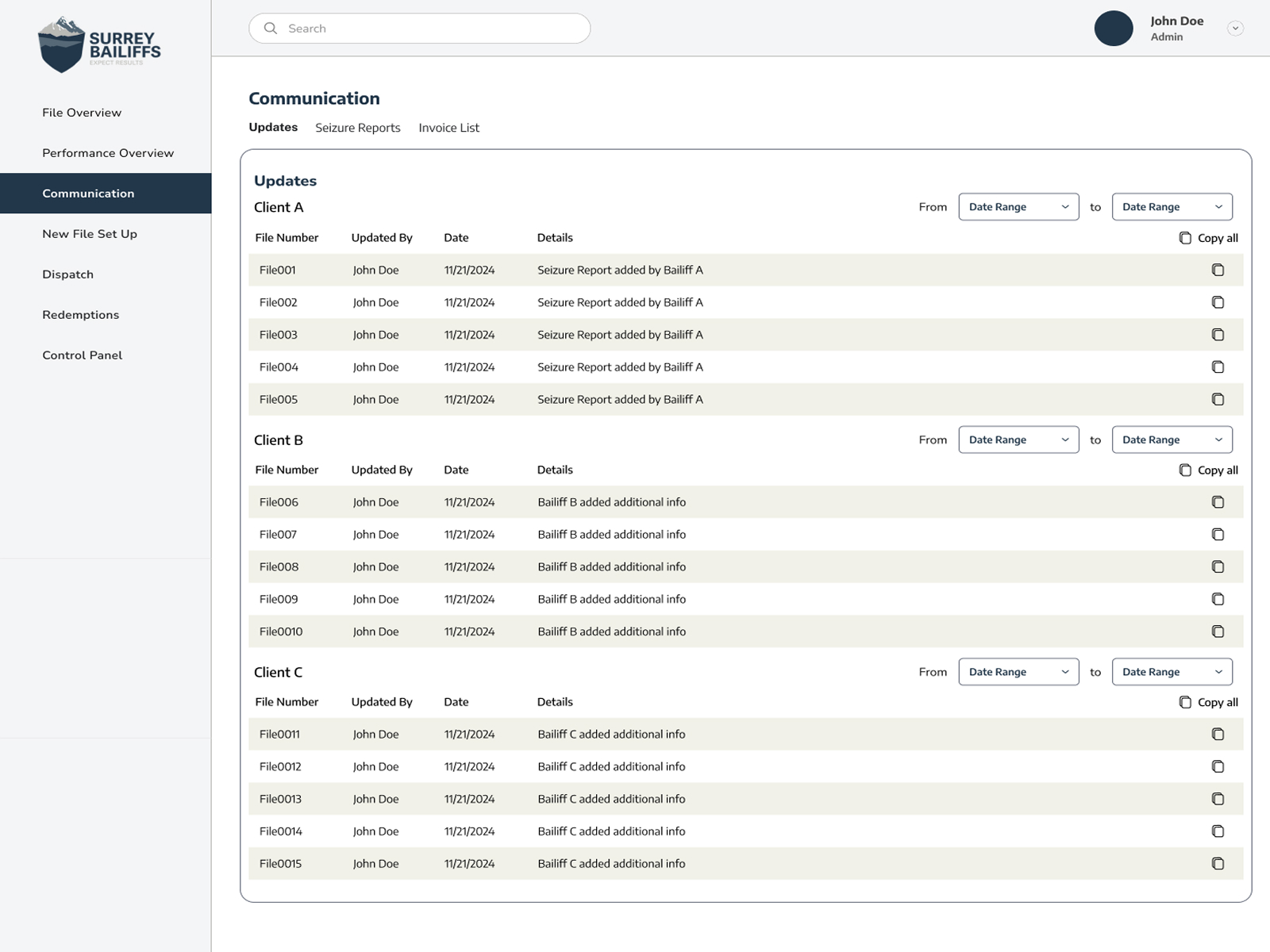Screen dimensions: 1270x952
Task: Click the copy icon for File001 update
Action: 1218,270
